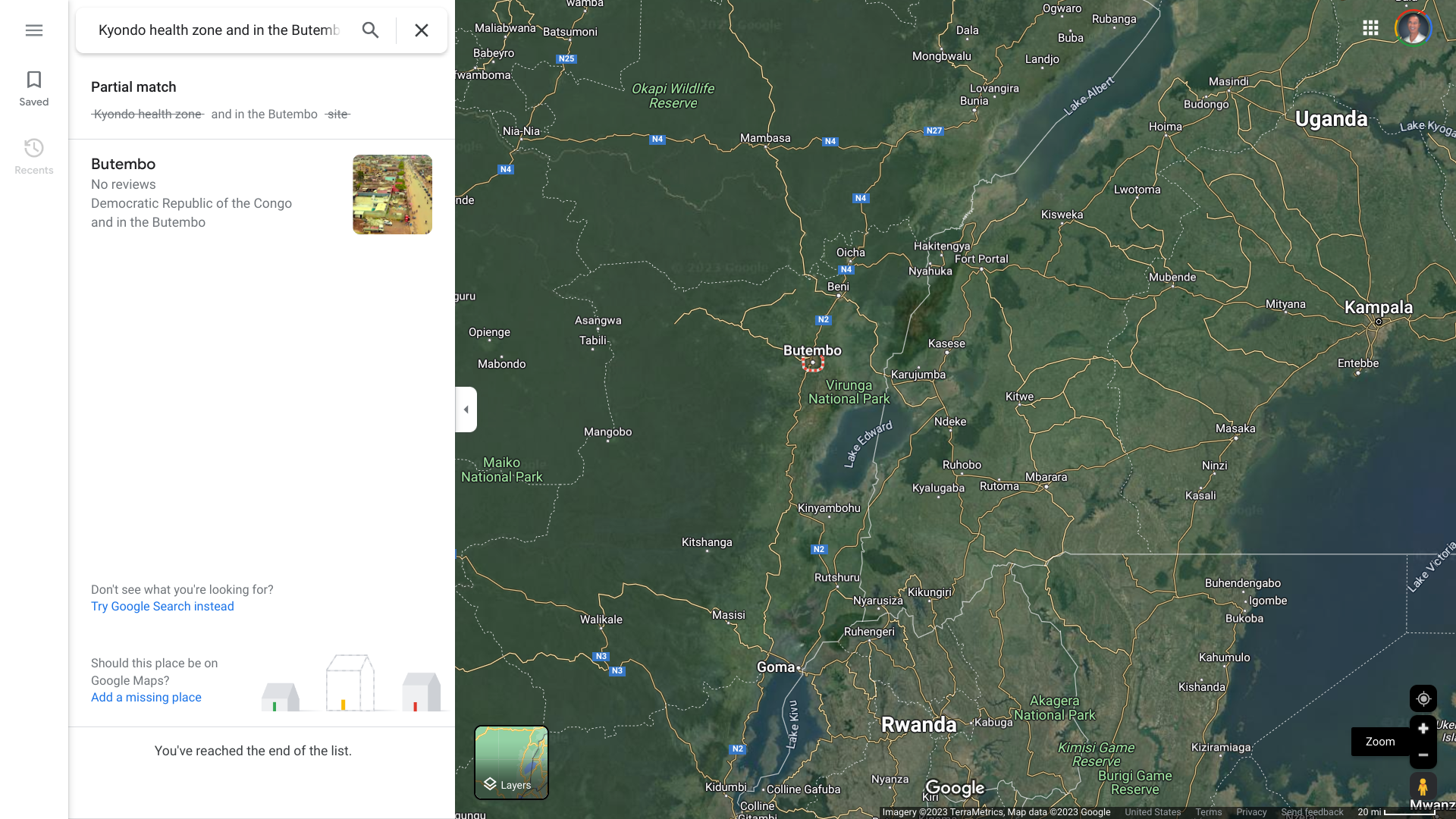The height and width of the screenshot is (819, 1456).
Task: Zoom out with the minus button
Action: pos(1423,755)
